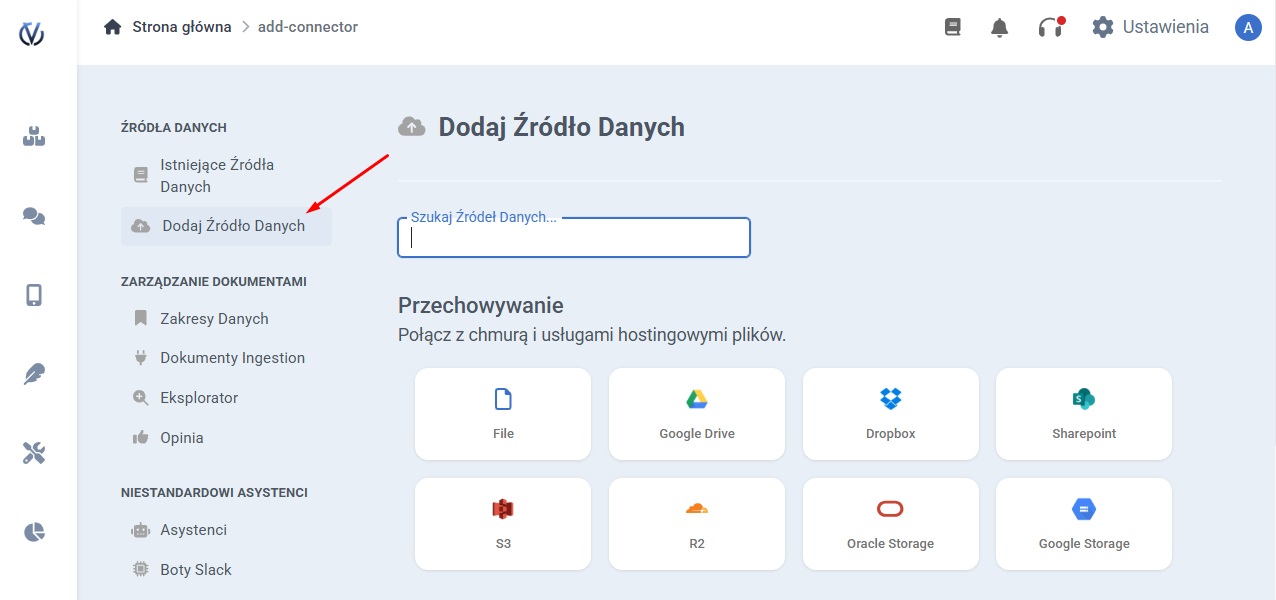Open the pie chart analytics sidebar icon
The height and width of the screenshot is (600, 1276).
[34, 532]
